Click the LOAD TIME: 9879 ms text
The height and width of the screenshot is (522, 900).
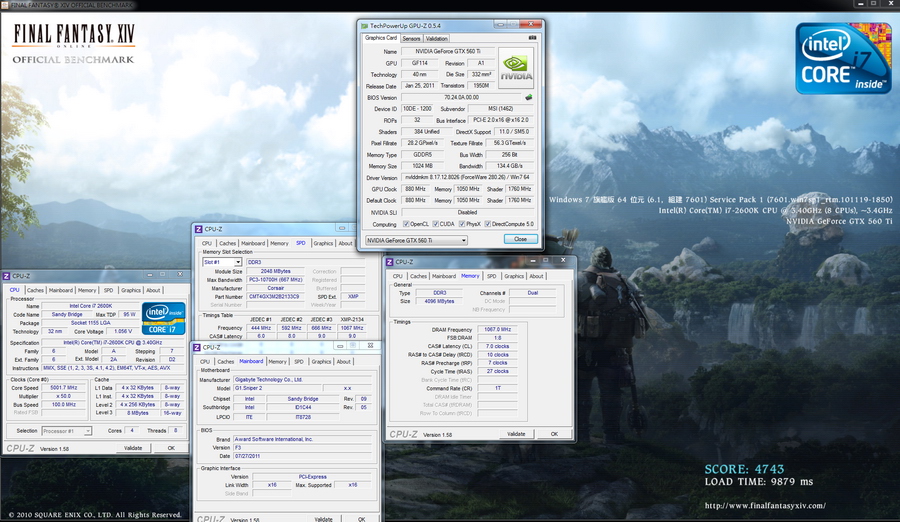pos(759,482)
